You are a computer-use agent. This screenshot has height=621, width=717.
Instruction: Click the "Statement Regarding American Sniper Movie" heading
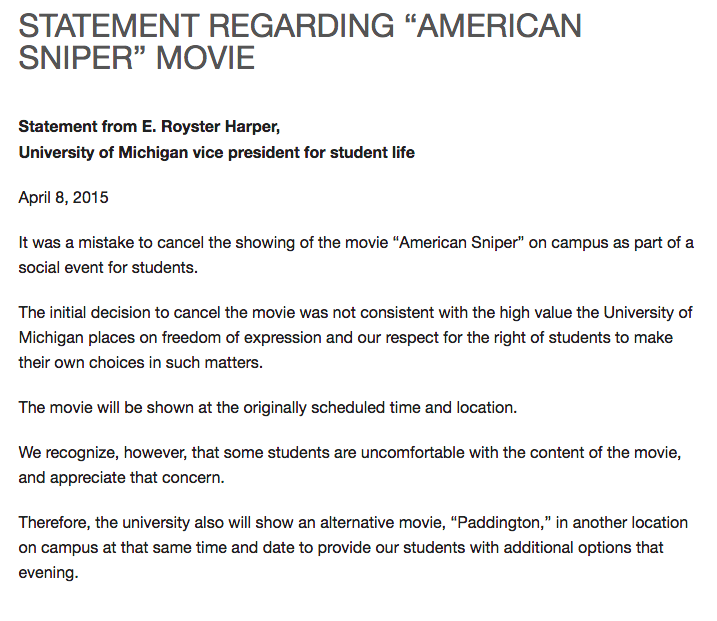click(300, 40)
